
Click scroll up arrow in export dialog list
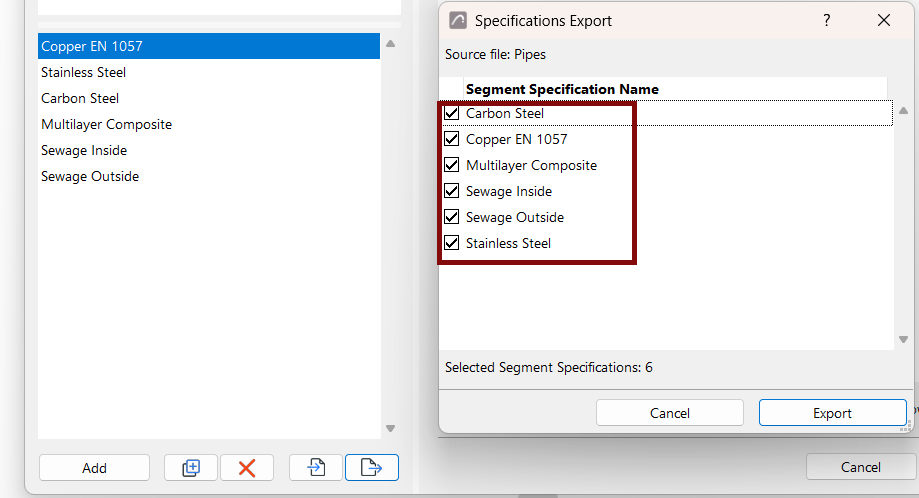pyautogui.click(x=903, y=110)
